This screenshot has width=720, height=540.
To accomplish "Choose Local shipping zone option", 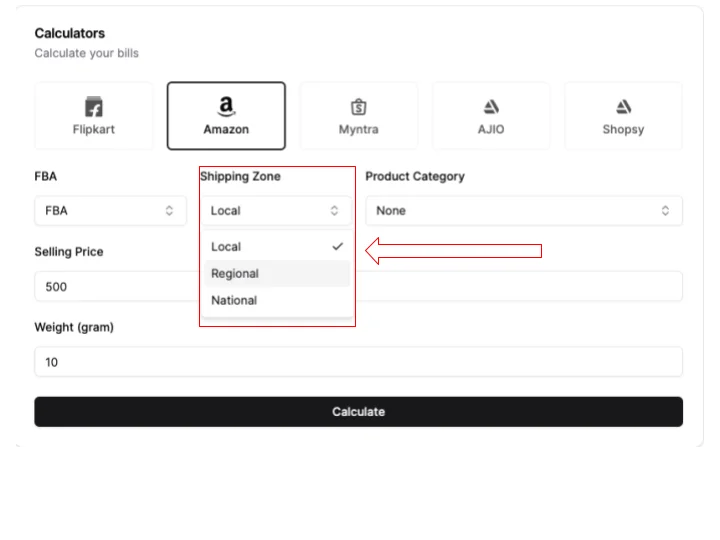I will click(x=227, y=247).
